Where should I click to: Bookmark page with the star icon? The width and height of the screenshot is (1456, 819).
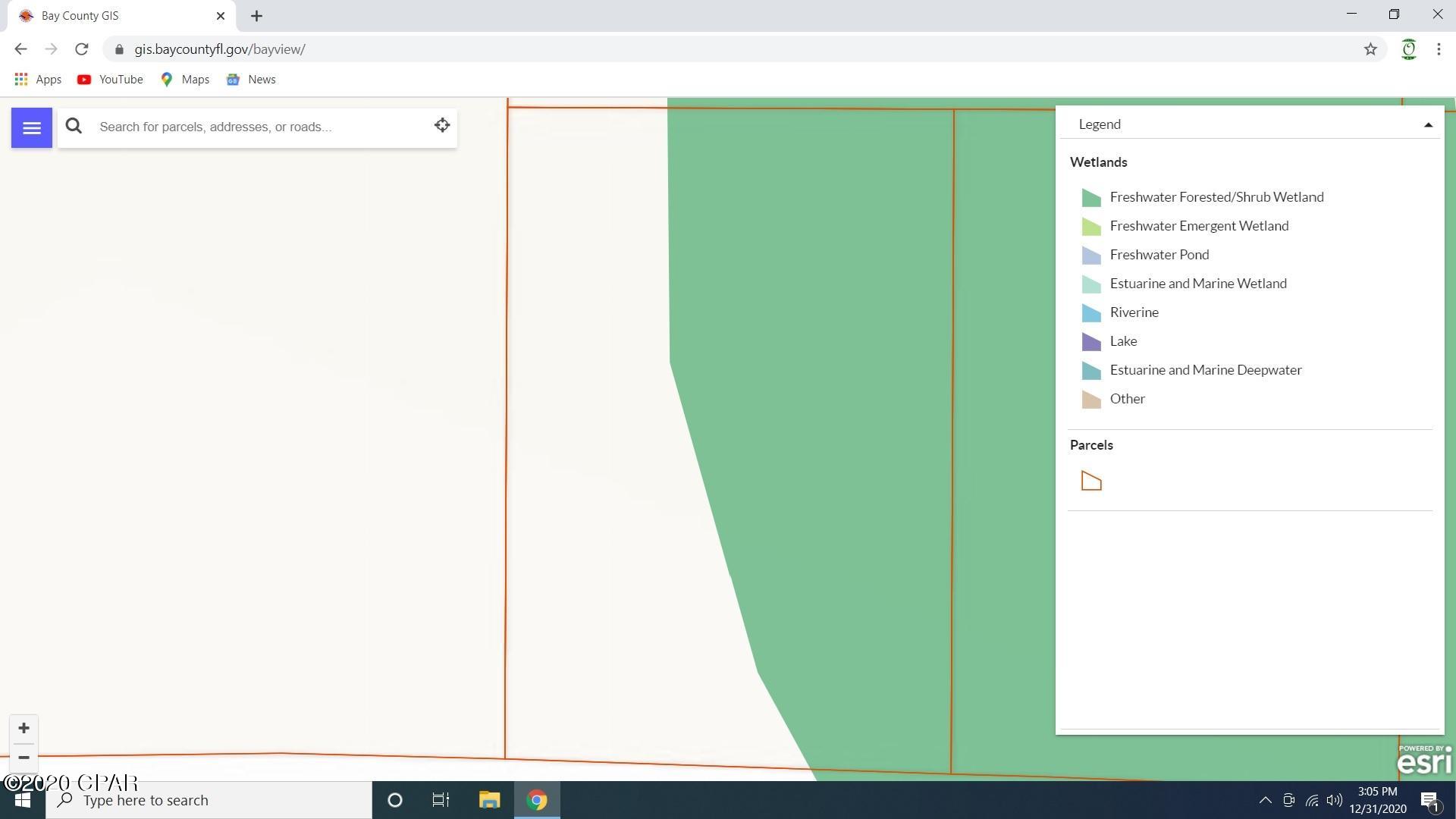tap(1370, 49)
